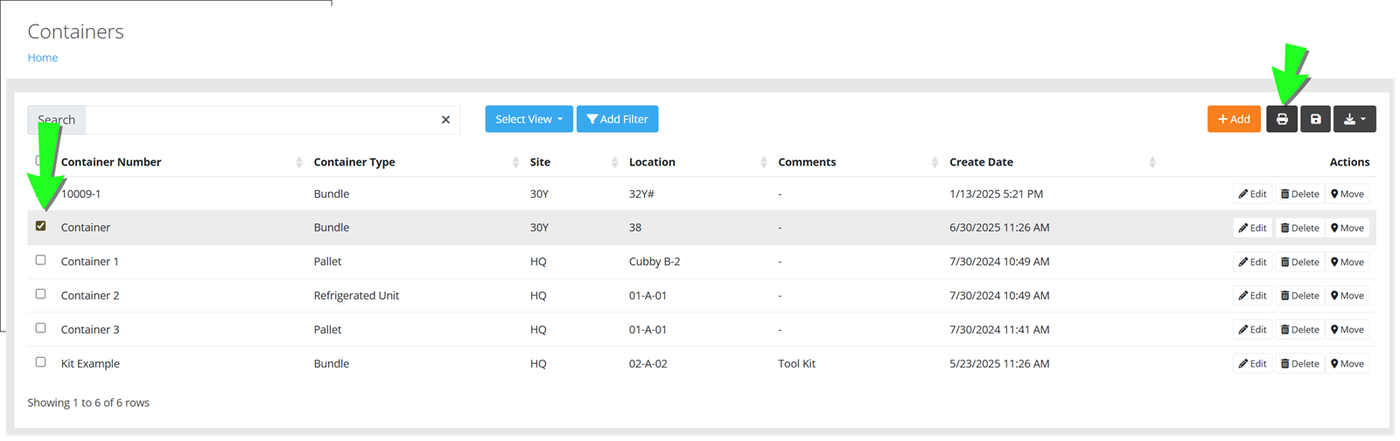
Task: Click the 5/23/2025 11:26 AM date cell
Action: pyautogui.click(x=1000, y=364)
